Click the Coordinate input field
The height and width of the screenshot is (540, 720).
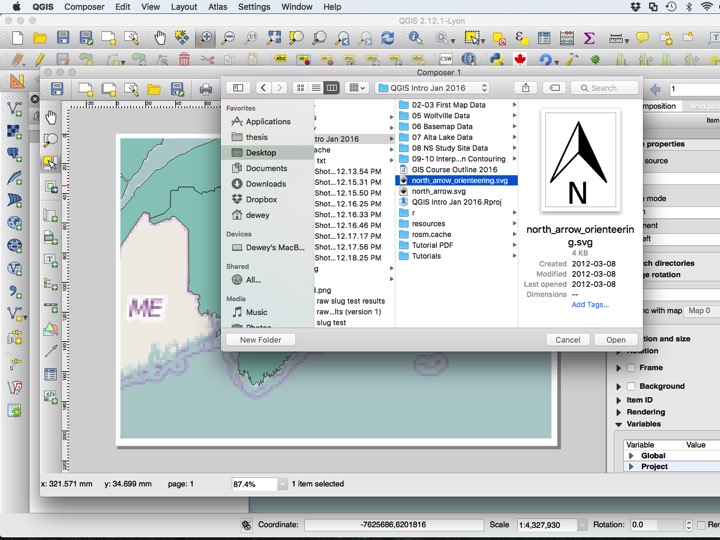click(x=394, y=524)
